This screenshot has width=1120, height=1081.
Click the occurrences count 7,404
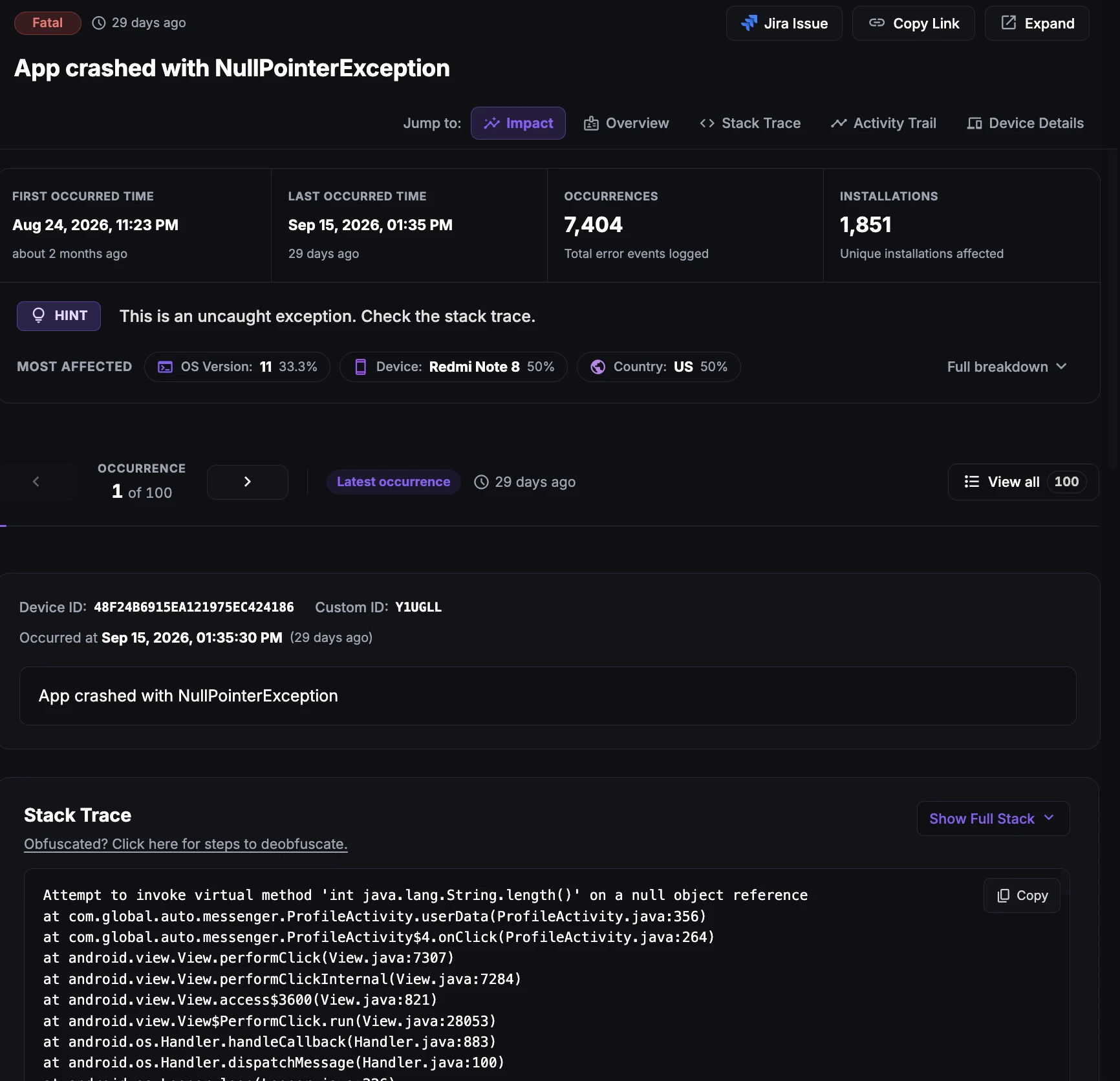click(593, 224)
